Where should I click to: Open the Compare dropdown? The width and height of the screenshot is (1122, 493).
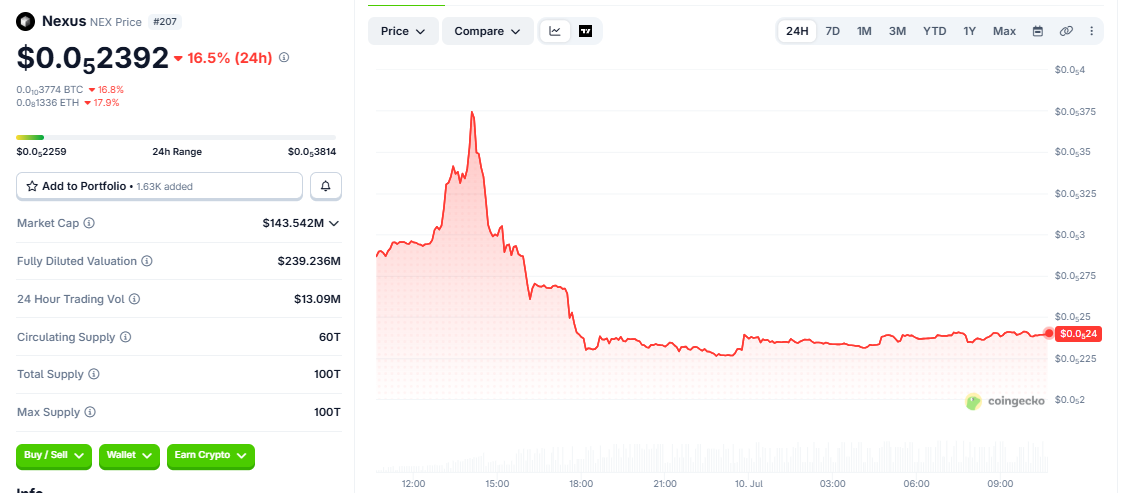point(487,31)
